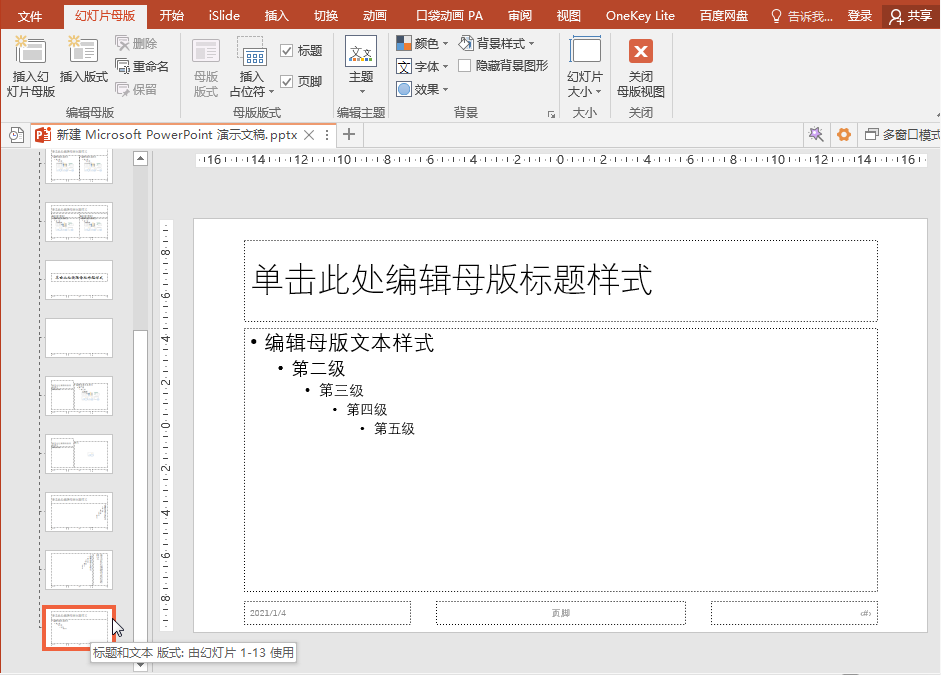The width and height of the screenshot is (941, 675).
Task: Click the Preserve (保留) master icon
Action: click(122, 89)
